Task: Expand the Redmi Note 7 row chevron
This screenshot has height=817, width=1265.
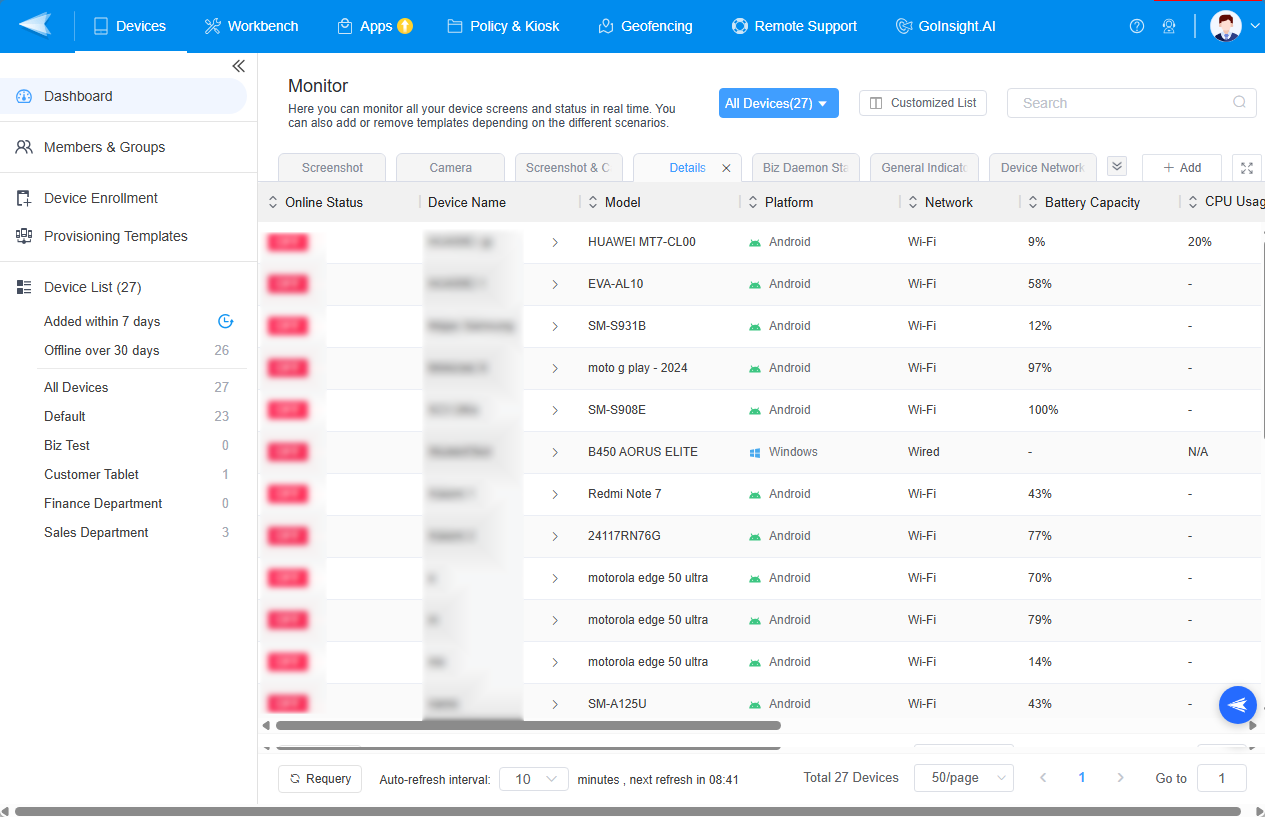Action: pos(555,494)
